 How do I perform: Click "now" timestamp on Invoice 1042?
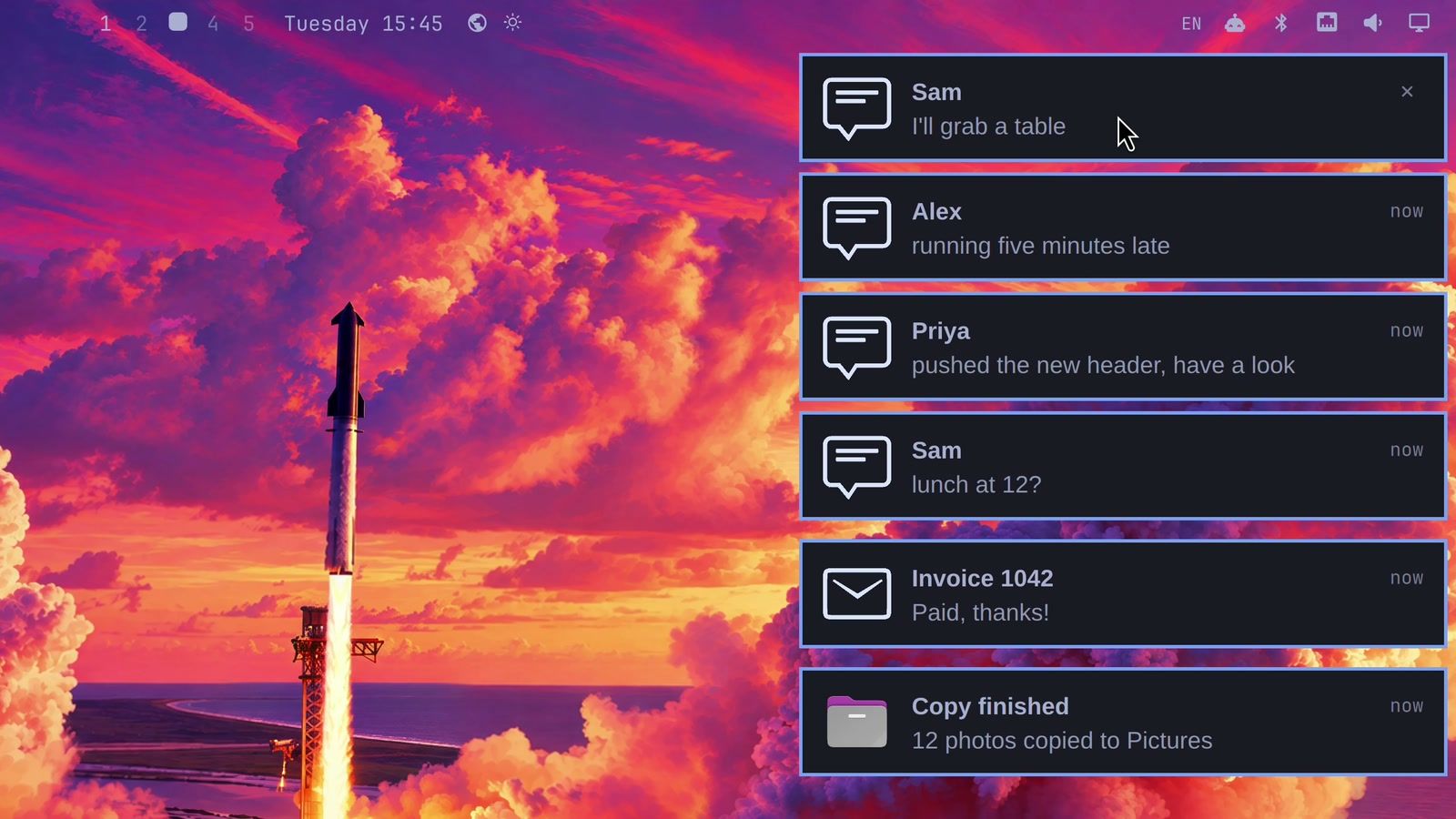[1407, 579]
